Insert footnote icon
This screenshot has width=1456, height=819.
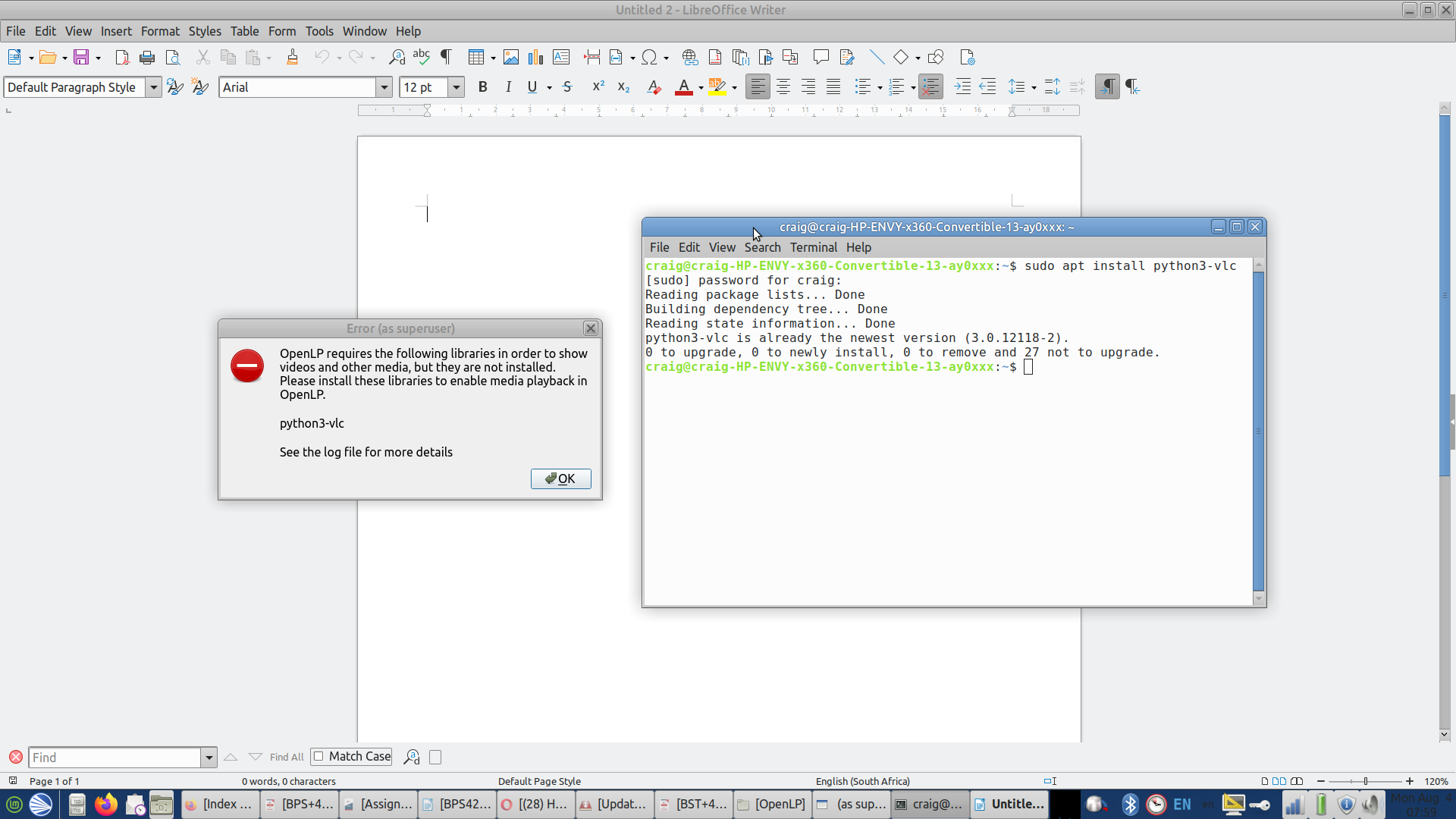715,58
